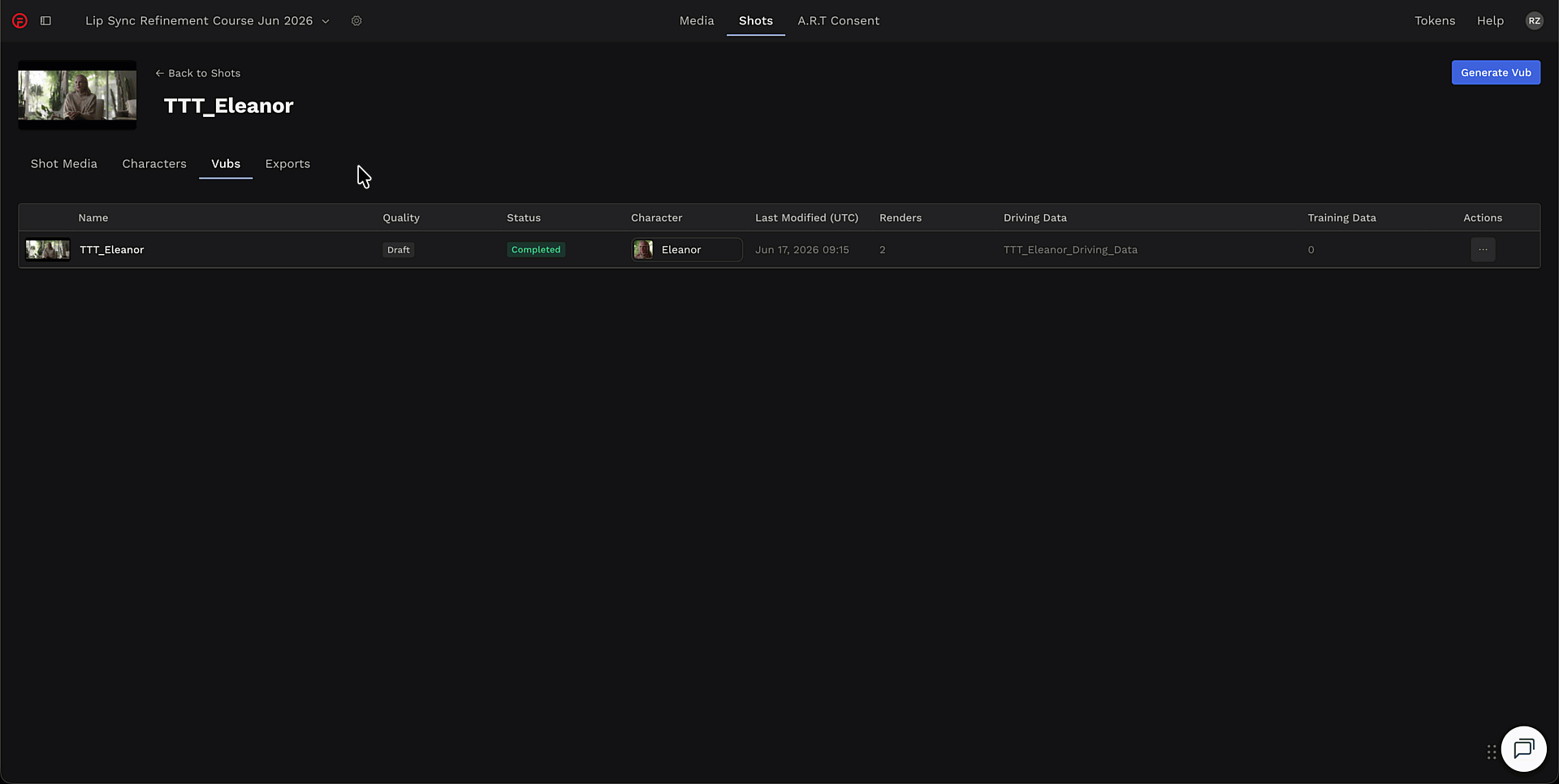Click the TTT_Eleanor row thumbnail
Screen dimensions: 1559x784
[x=48, y=250]
